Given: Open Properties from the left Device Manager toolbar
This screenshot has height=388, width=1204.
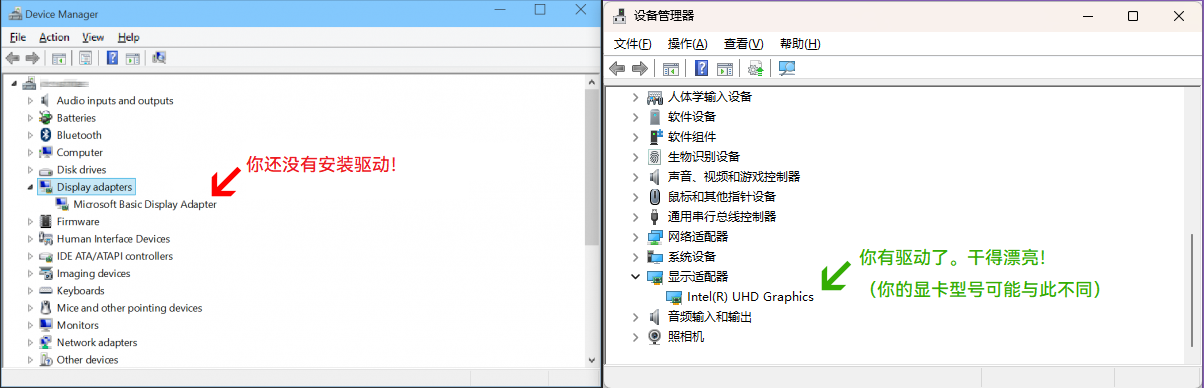Looking at the screenshot, I should 86,58.
